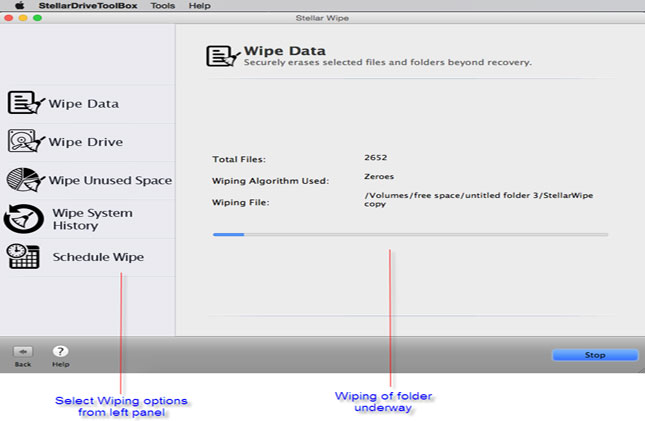Select the Wipe System History label
The width and height of the screenshot is (645, 421).
point(92,219)
